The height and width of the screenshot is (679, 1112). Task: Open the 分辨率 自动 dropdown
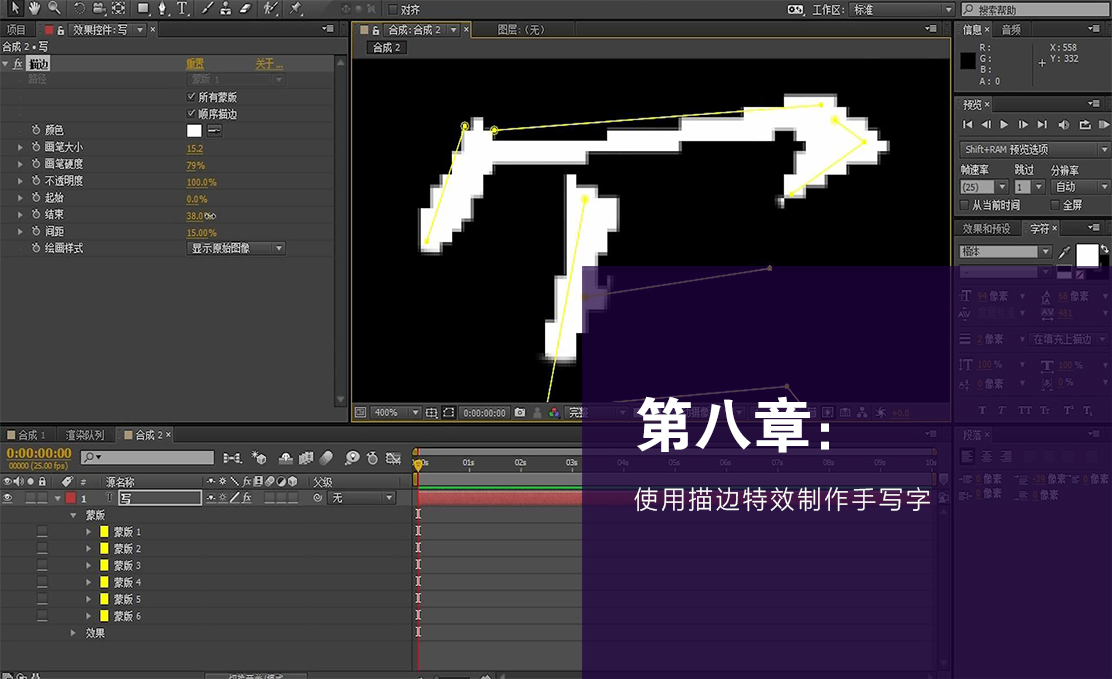pyautogui.click(x=1081, y=187)
